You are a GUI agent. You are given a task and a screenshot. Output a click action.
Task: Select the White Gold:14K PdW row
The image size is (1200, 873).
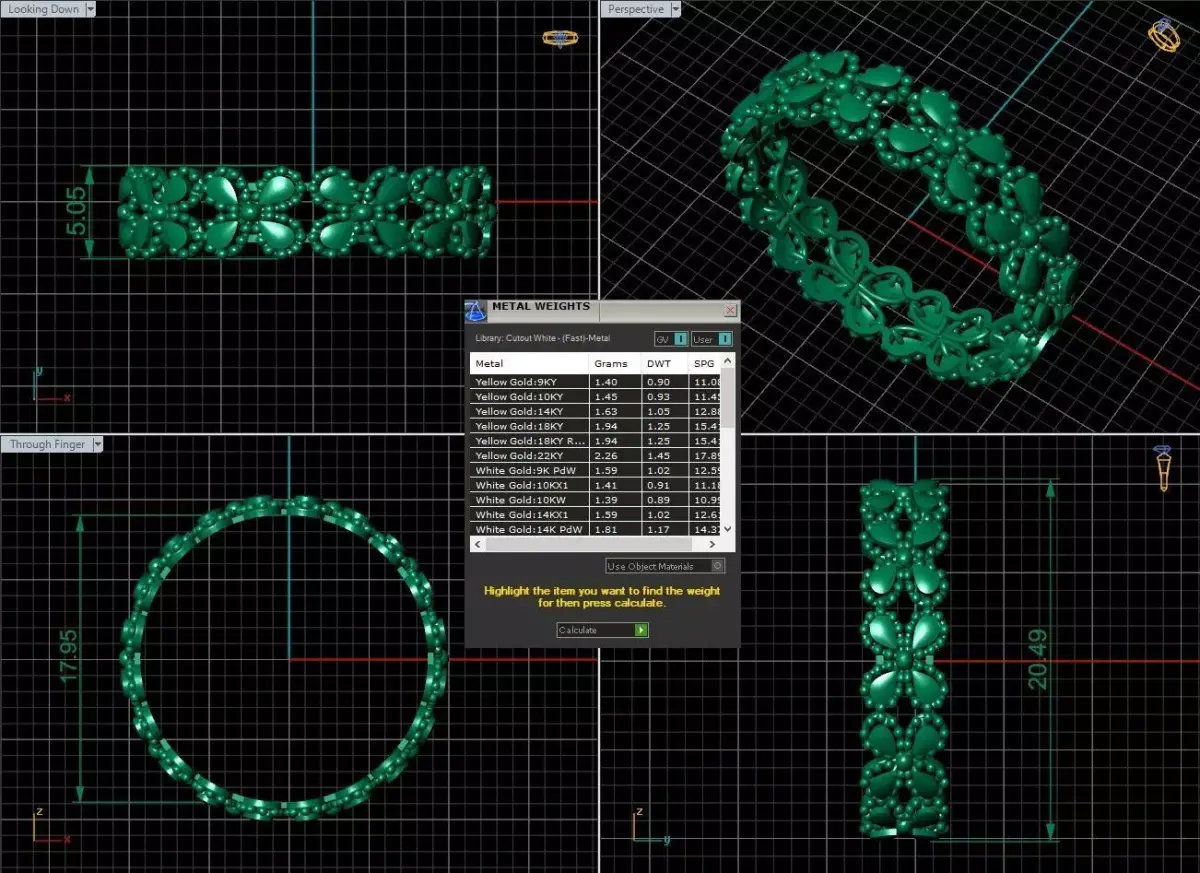pyautogui.click(x=596, y=529)
